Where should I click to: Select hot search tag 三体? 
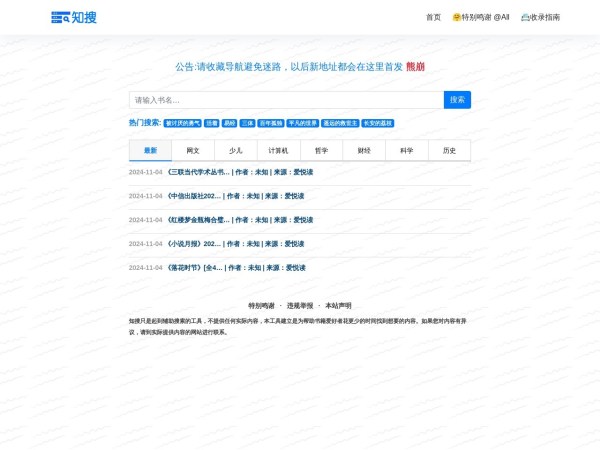(247, 123)
